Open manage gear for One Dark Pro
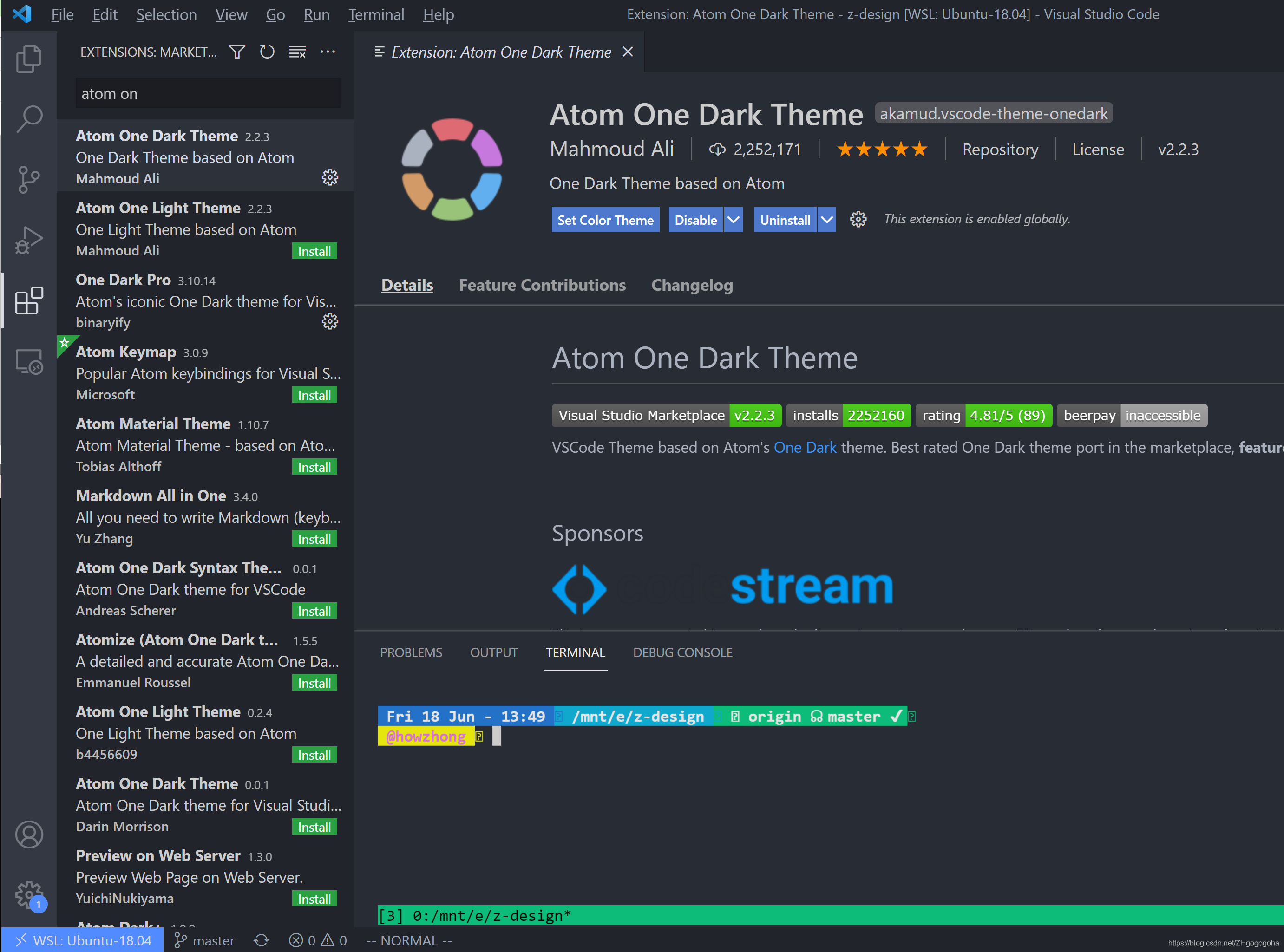The image size is (1284, 952). pos(330,321)
